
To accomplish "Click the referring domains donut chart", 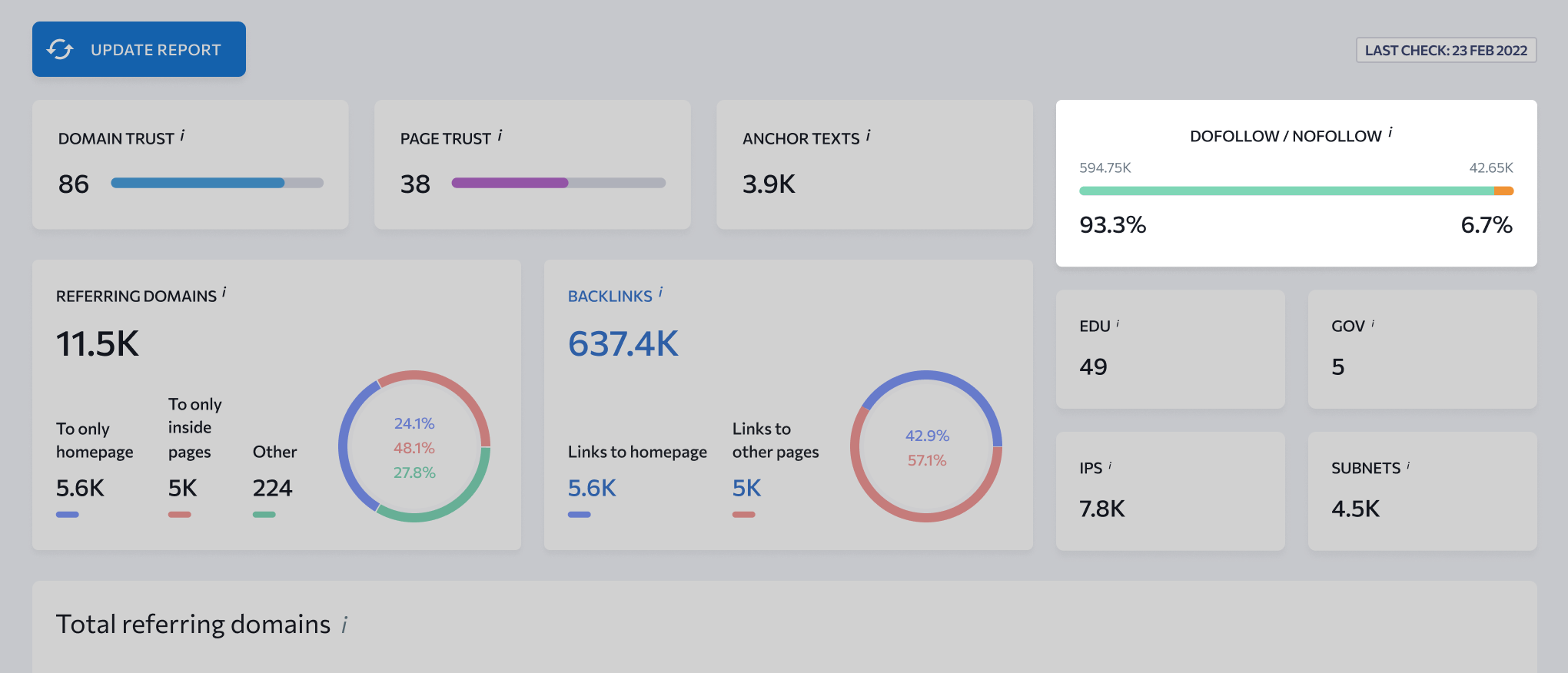I will coord(414,446).
